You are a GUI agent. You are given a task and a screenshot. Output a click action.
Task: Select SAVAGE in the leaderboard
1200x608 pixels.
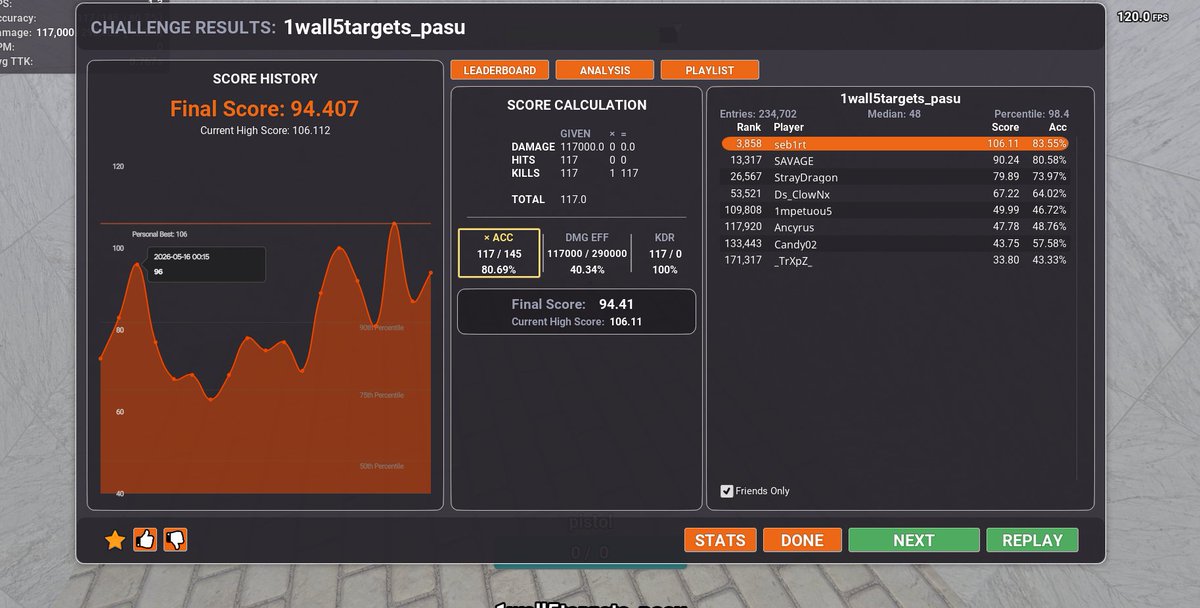895,160
